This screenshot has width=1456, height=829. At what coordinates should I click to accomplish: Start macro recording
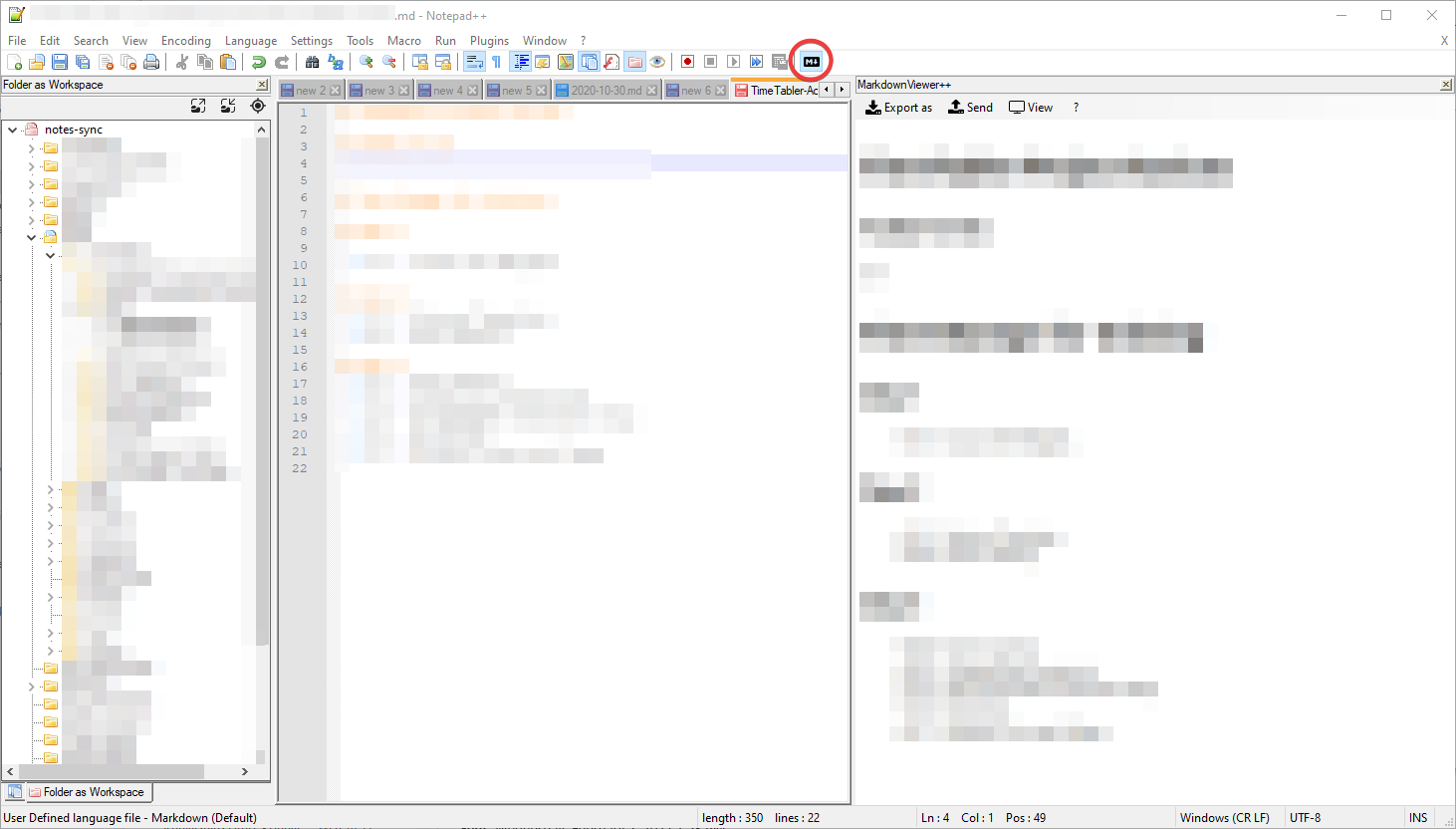tap(686, 61)
